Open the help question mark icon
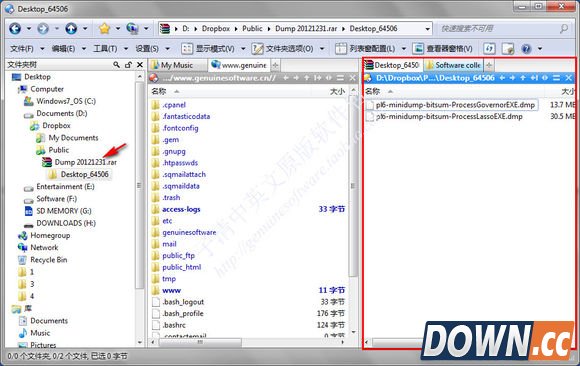The width and height of the screenshot is (580, 366). 526,48
